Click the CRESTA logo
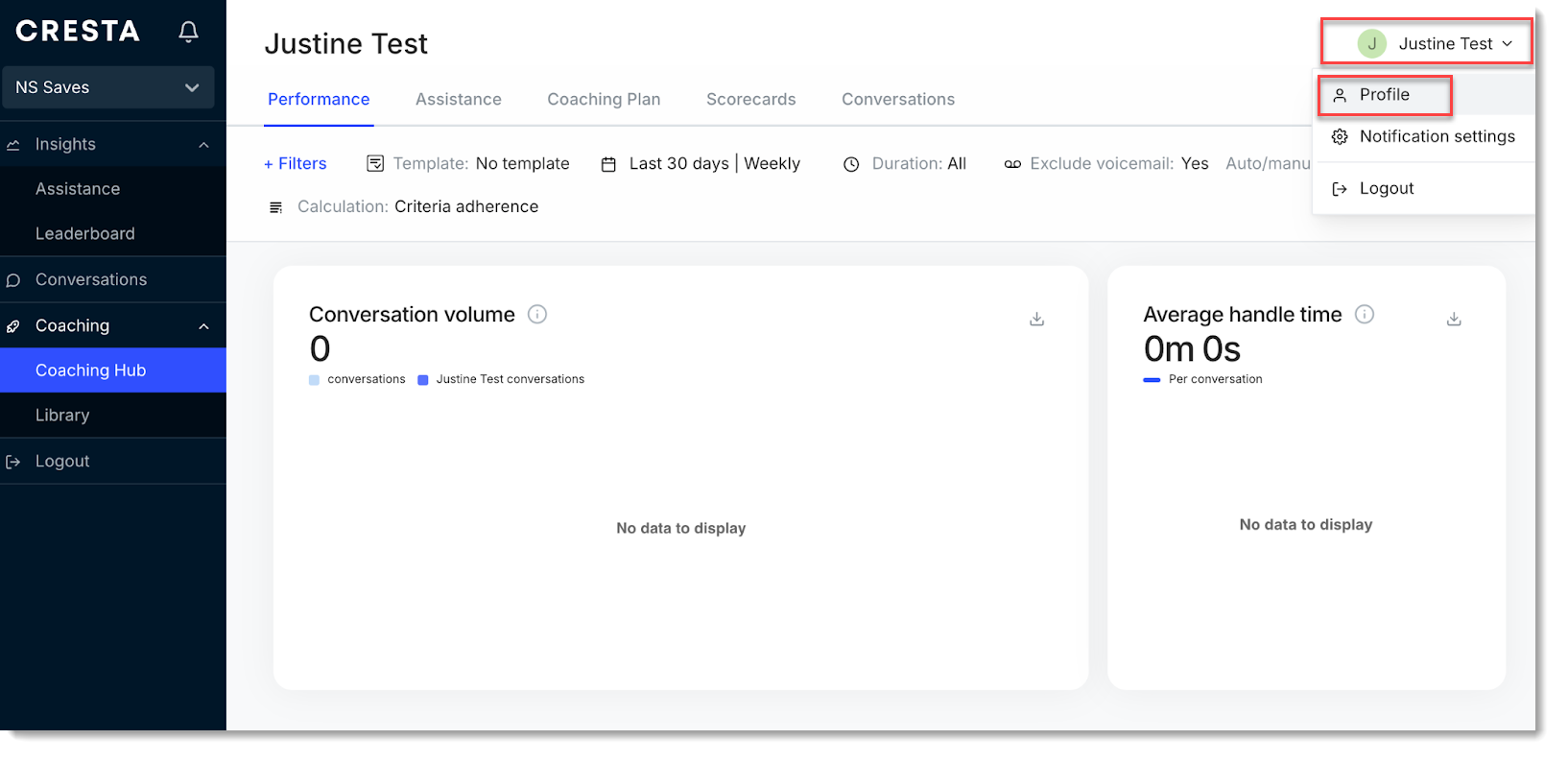Viewport: 1568px width, 763px height. (78, 32)
